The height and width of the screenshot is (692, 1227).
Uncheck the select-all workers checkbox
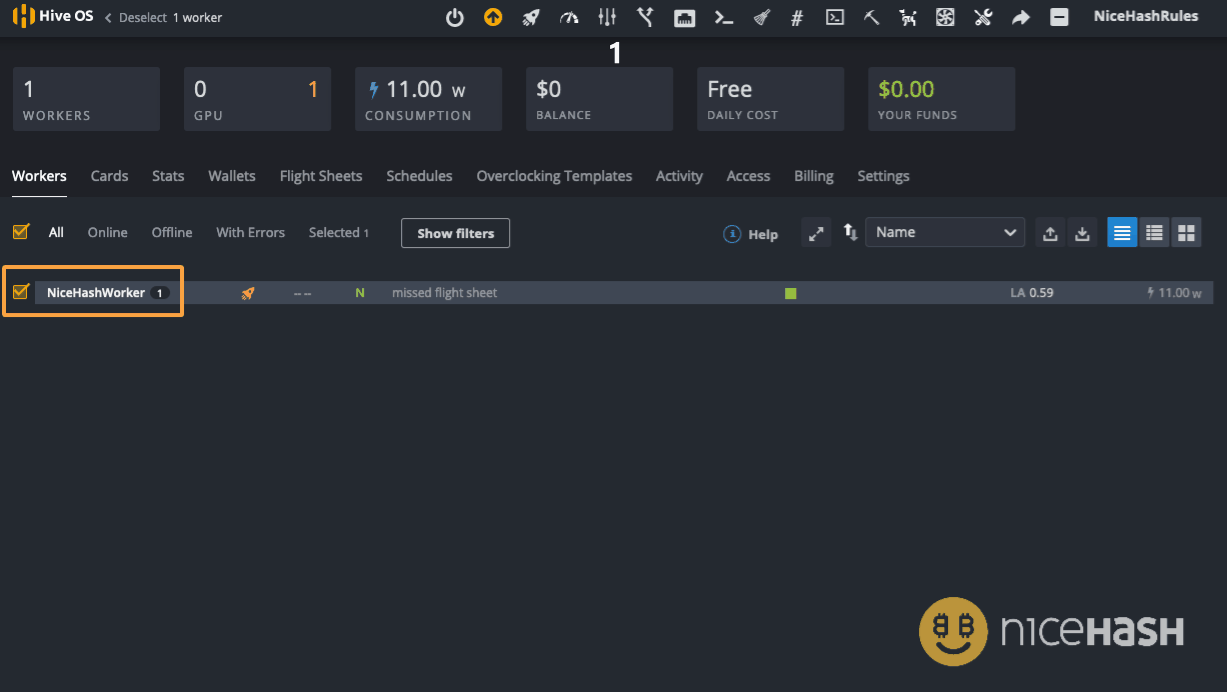(x=20, y=231)
